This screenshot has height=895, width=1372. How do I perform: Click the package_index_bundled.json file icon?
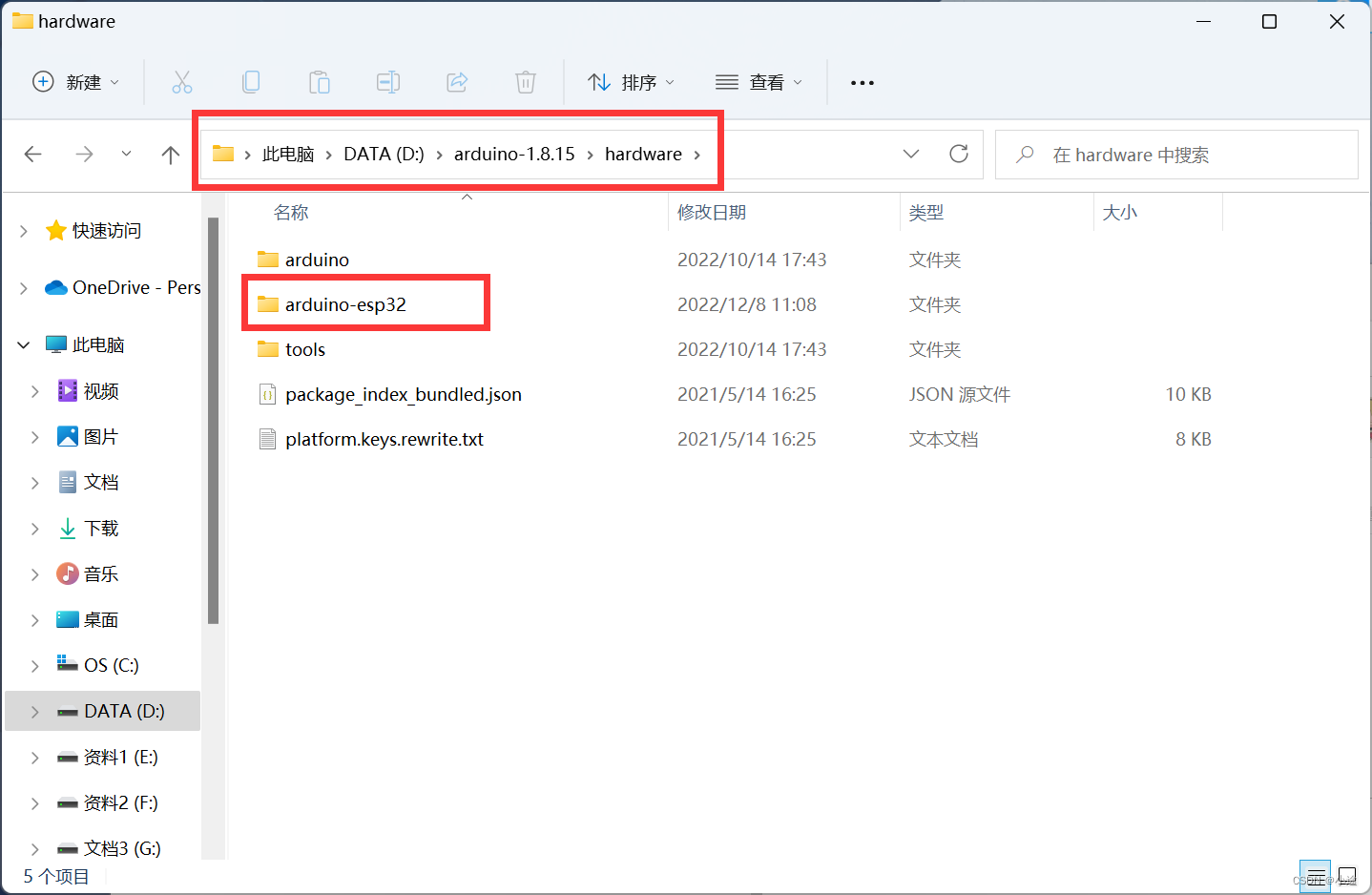[x=268, y=394]
